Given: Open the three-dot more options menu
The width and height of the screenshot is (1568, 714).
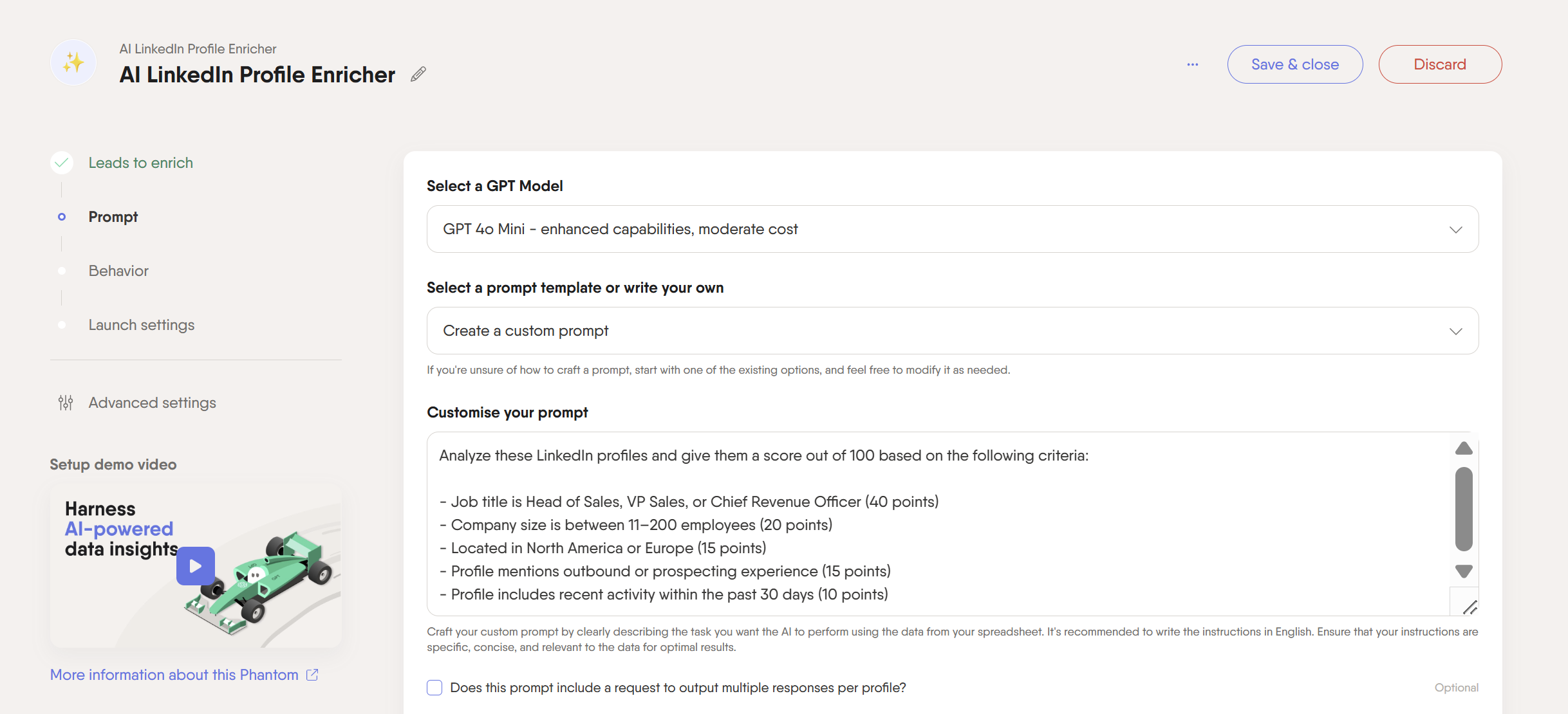Looking at the screenshot, I should point(1193,64).
